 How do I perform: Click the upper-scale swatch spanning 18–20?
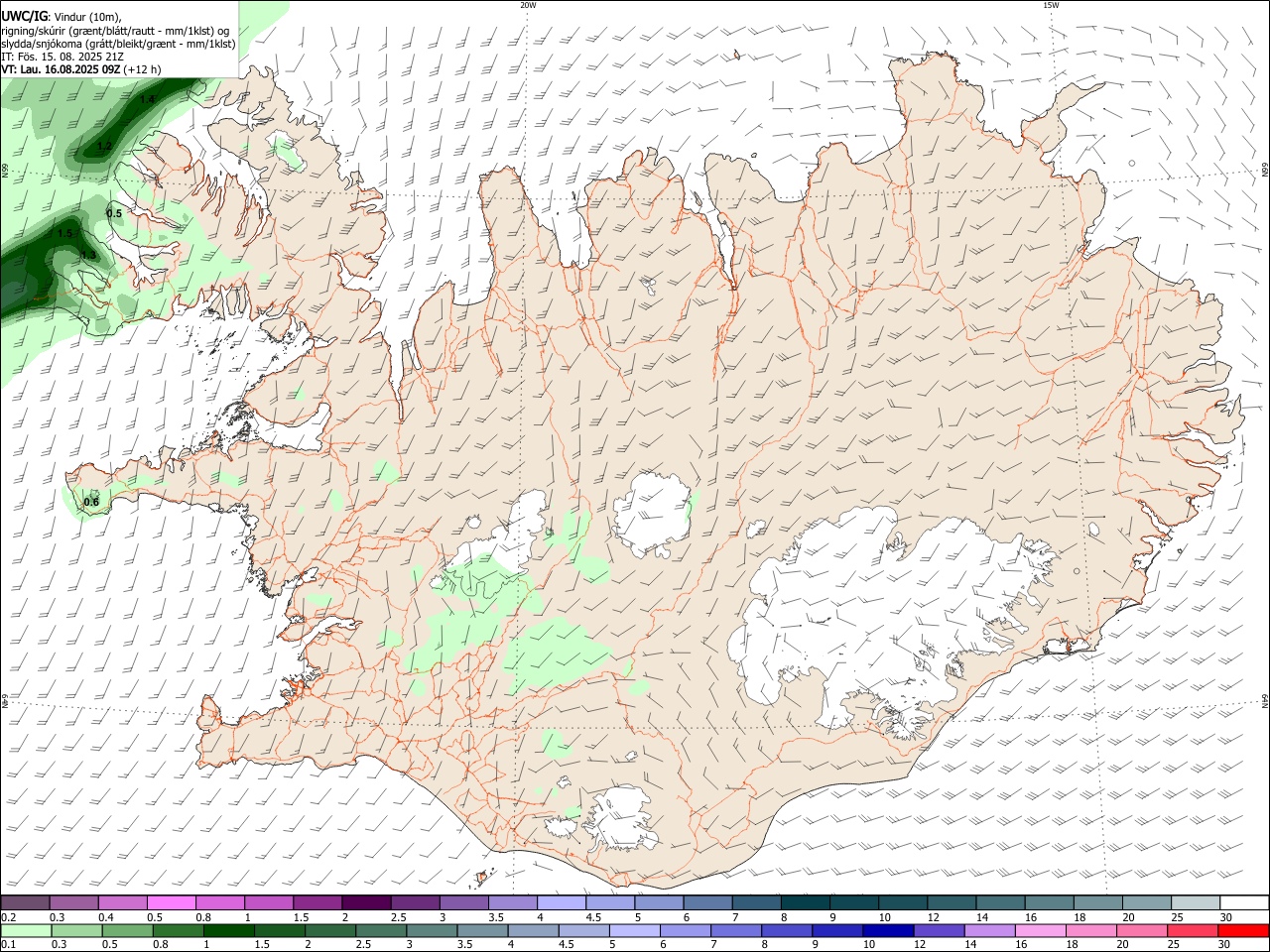(x=1098, y=902)
